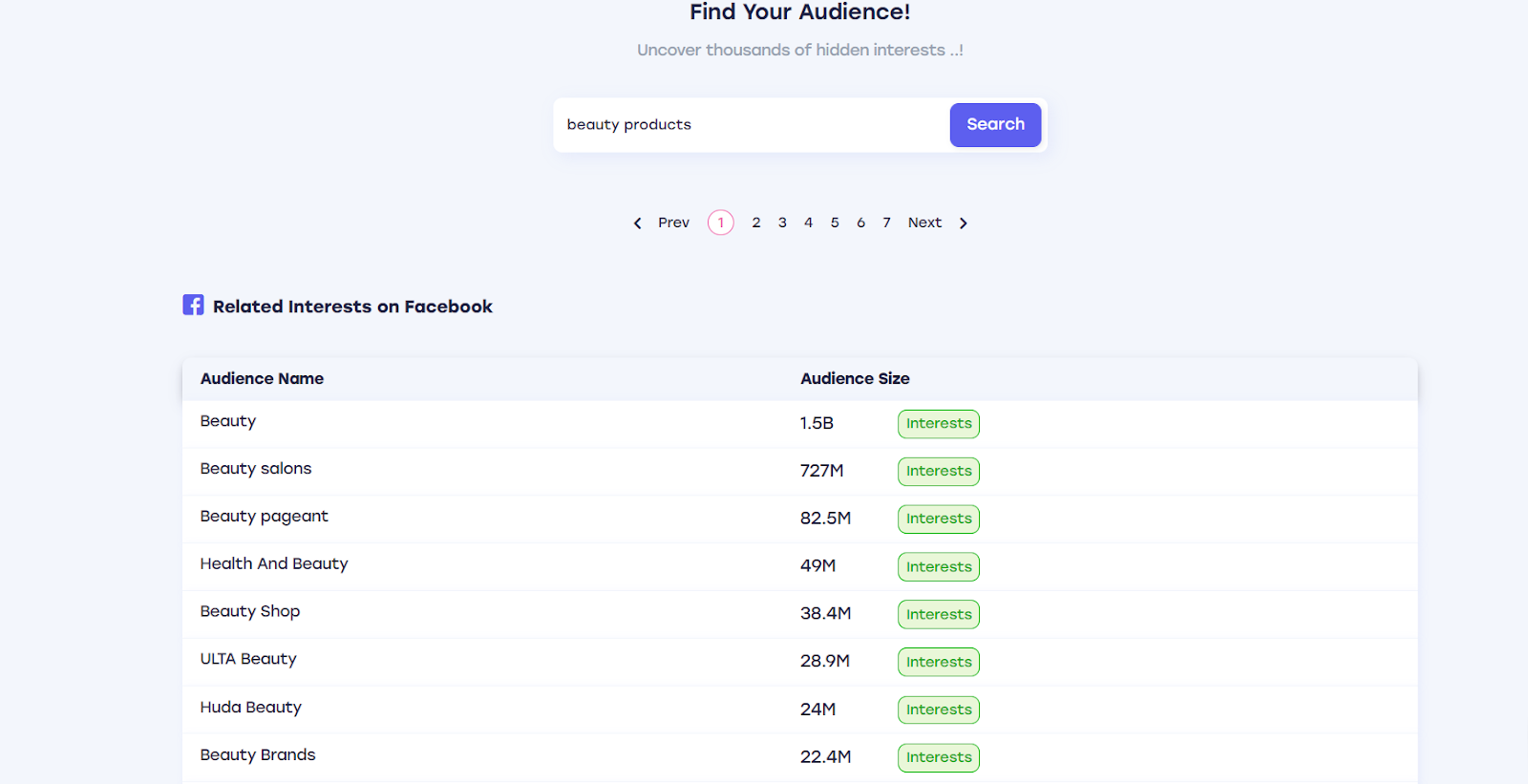Click the previous page chevron arrow
Screen dimensions: 1528x784
pyautogui.click(x=638, y=223)
